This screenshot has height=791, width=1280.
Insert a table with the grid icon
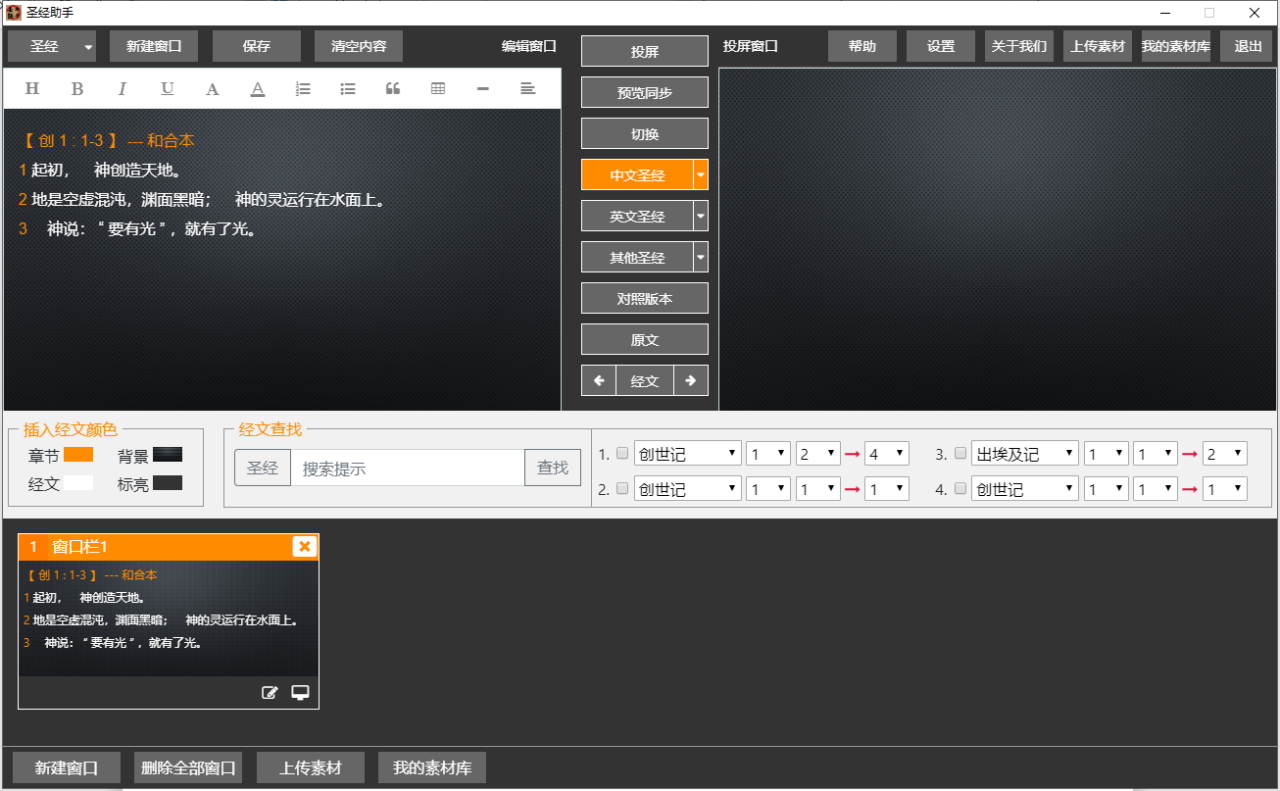point(438,89)
